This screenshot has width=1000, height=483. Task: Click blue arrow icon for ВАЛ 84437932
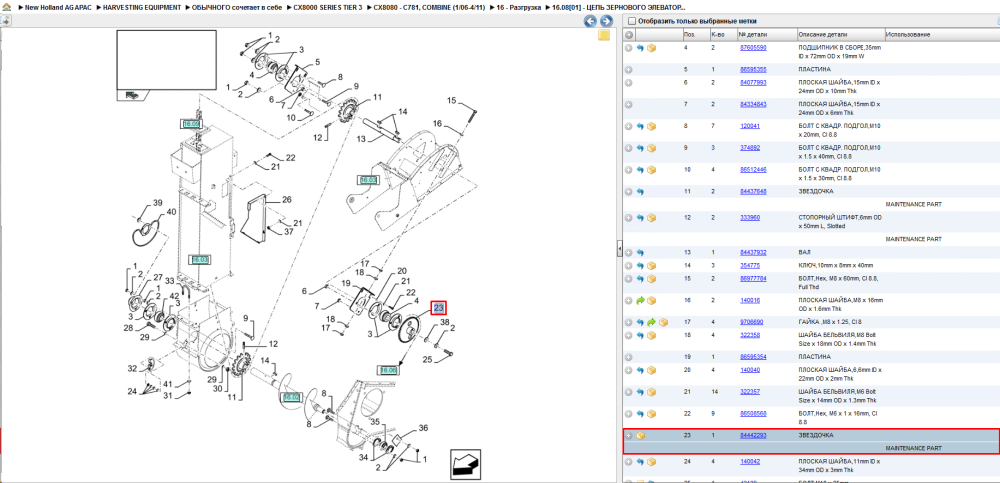click(640, 253)
